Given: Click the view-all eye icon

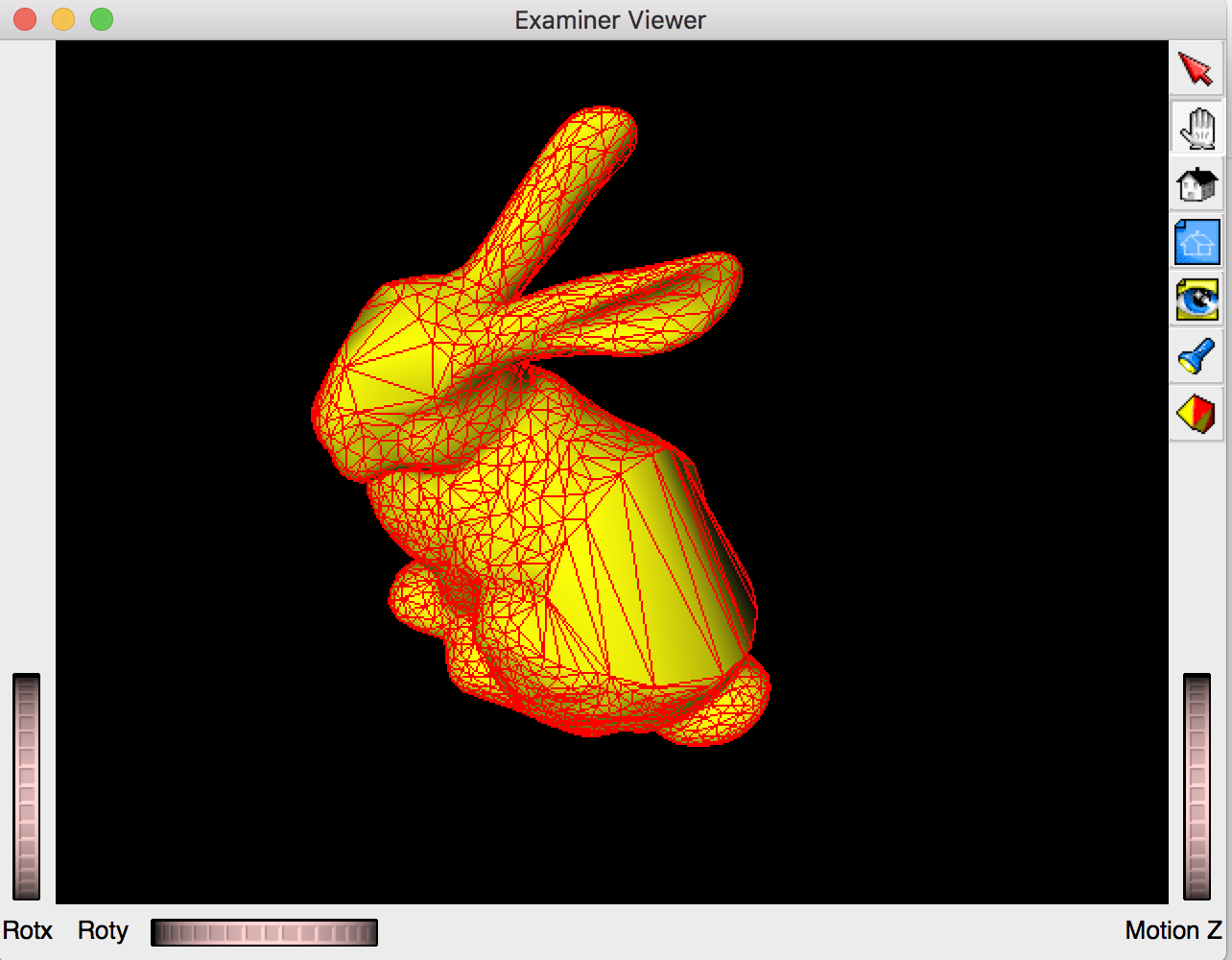Looking at the screenshot, I should pos(1196,299).
